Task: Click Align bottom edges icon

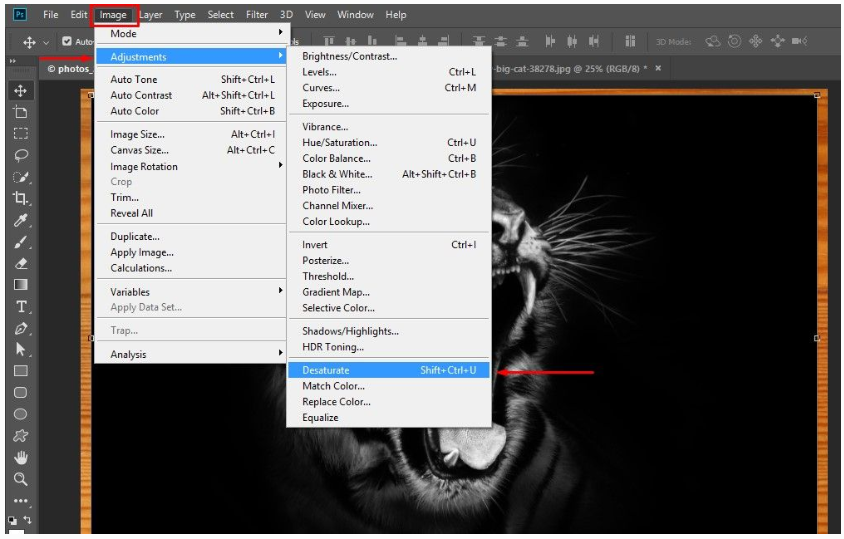Action: click(372, 41)
